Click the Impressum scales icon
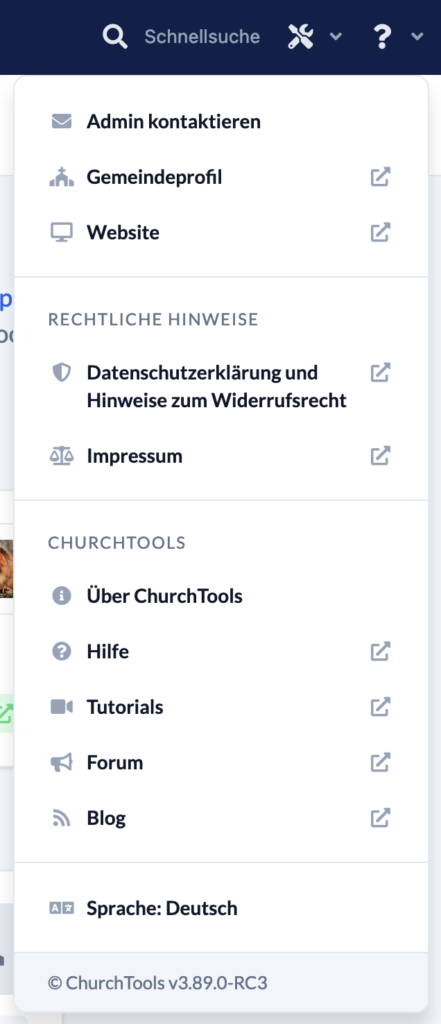 (x=61, y=456)
